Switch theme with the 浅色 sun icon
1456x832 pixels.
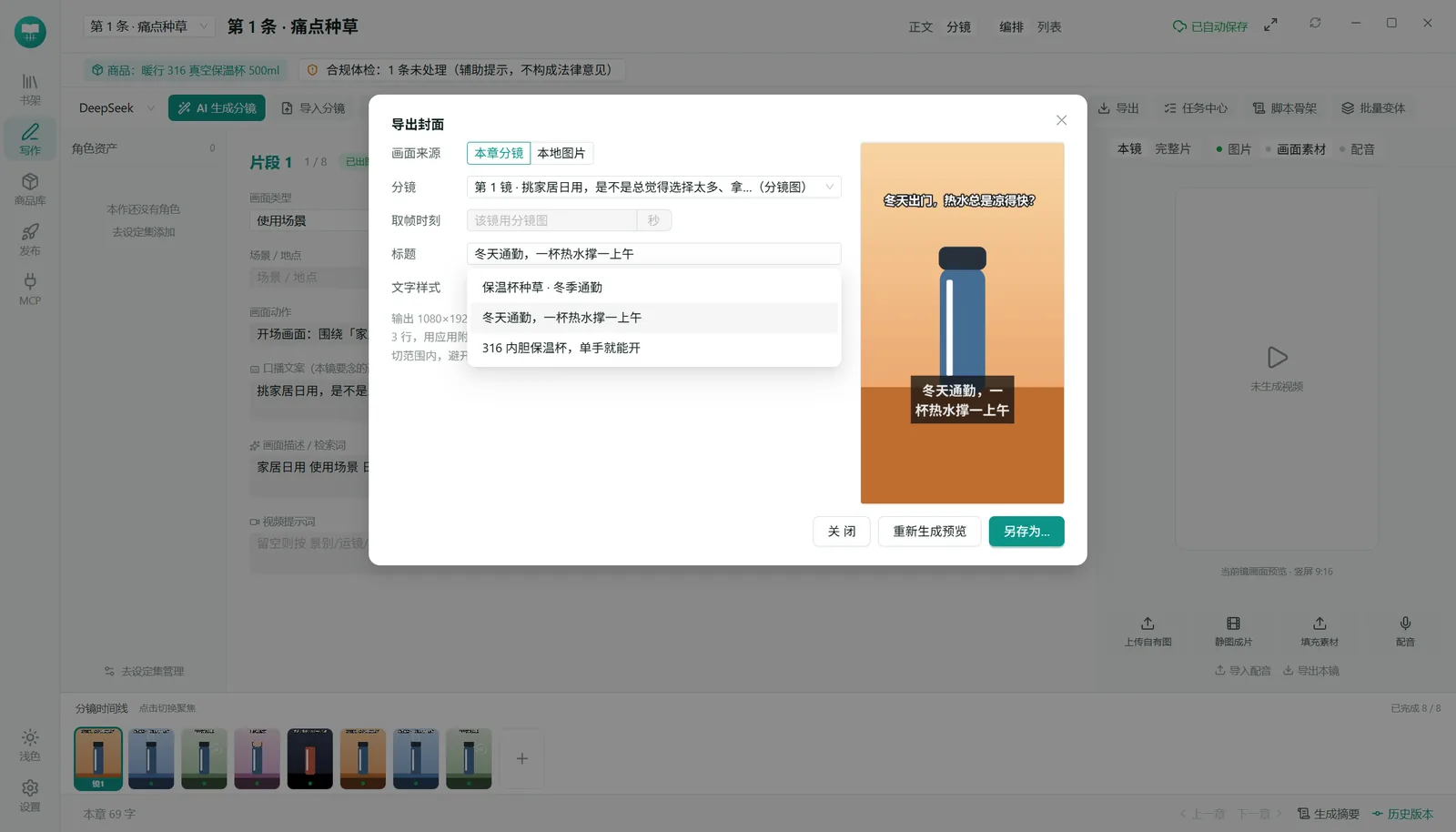click(x=30, y=745)
